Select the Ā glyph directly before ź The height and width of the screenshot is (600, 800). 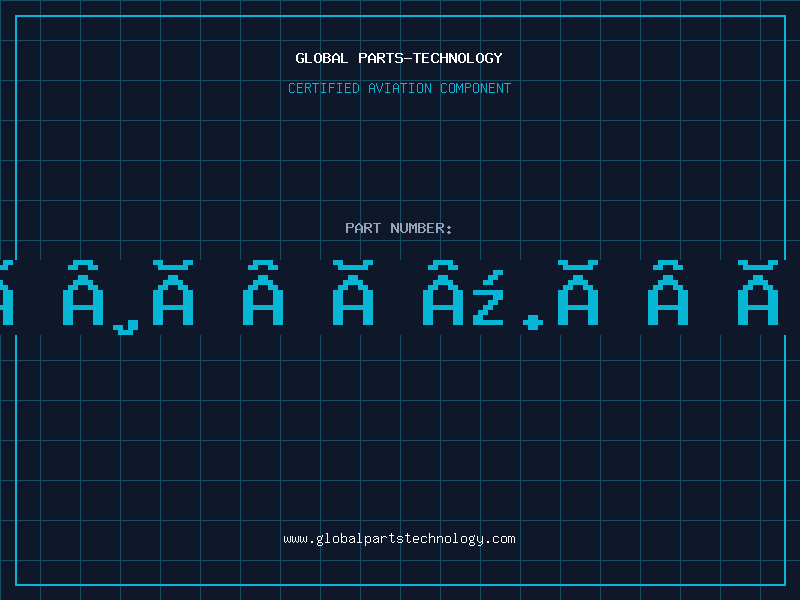pos(443,293)
